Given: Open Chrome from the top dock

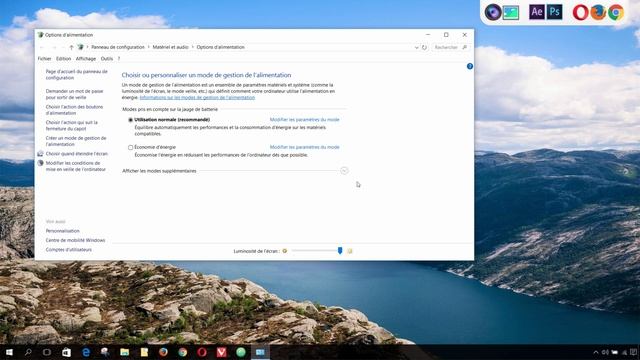Looking at the screenshot, I should [x=616, y=13].
